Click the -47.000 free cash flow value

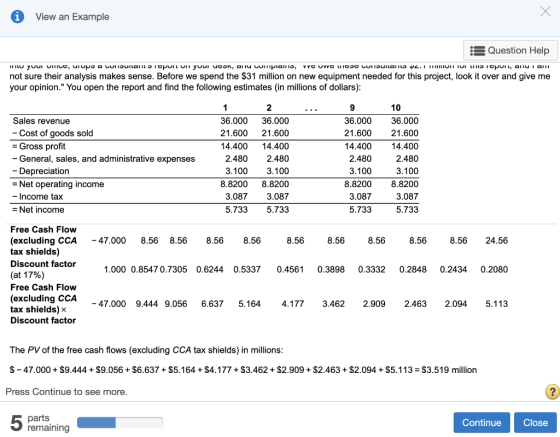pos(109,240)
